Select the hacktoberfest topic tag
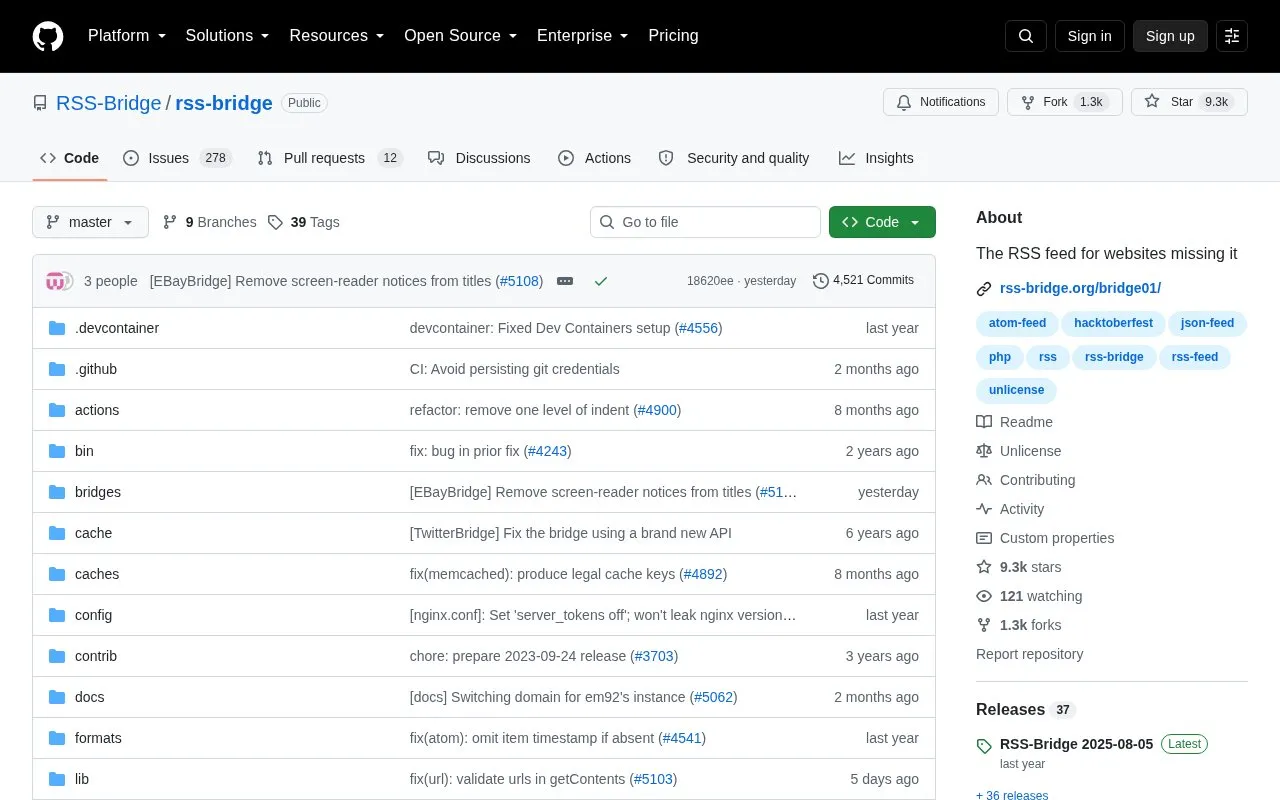 click(1113, 323)
